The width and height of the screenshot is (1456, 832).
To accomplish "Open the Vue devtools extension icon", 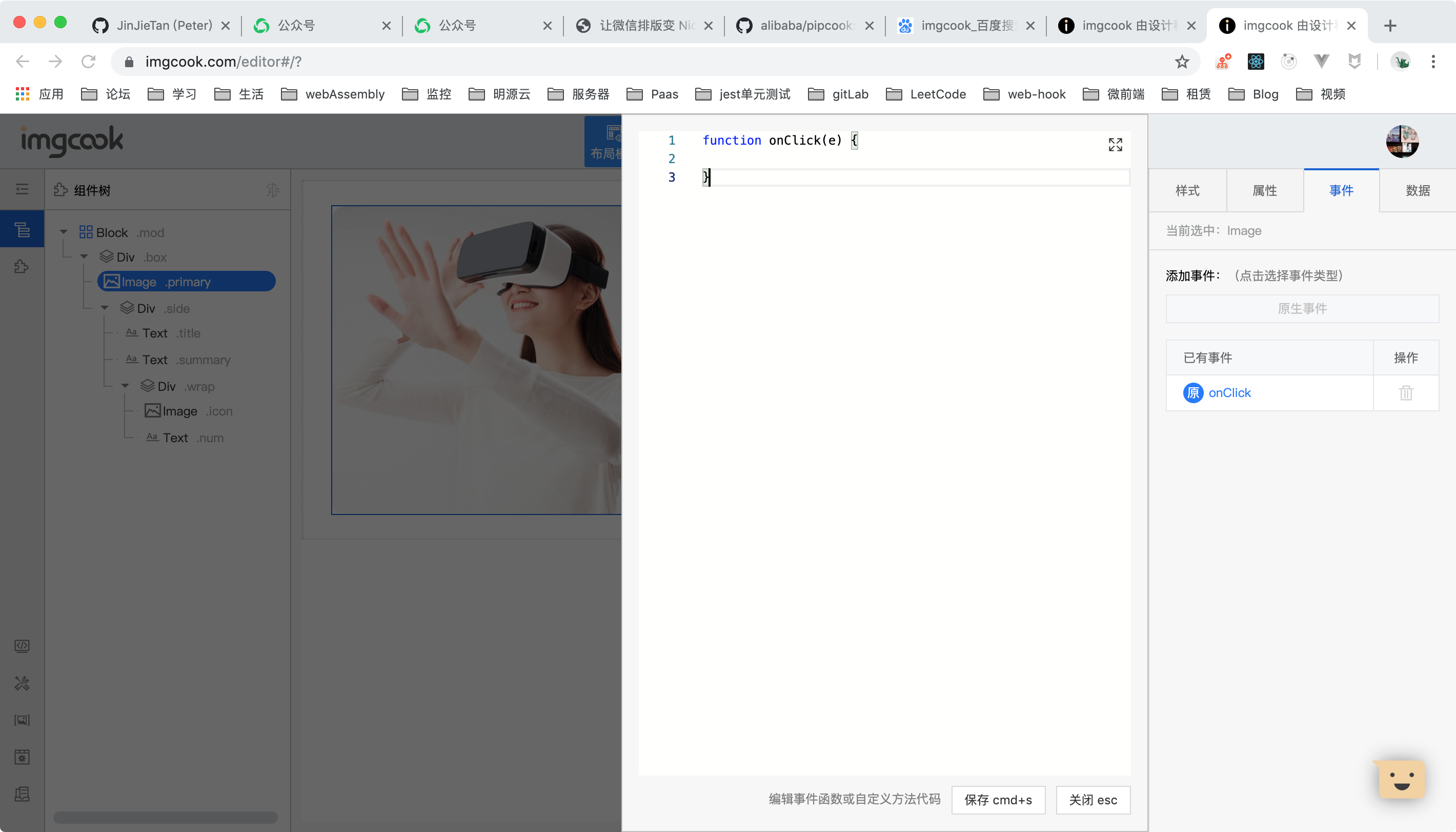I will (1321, 62).
